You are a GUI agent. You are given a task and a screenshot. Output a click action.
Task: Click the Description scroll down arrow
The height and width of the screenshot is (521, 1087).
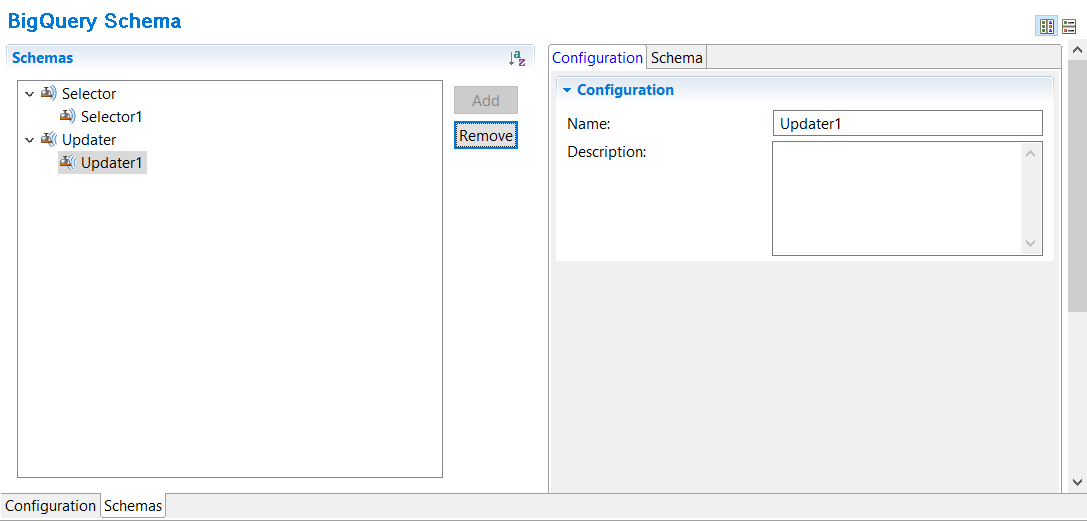pyautogui.click(x=1030, y=243)
